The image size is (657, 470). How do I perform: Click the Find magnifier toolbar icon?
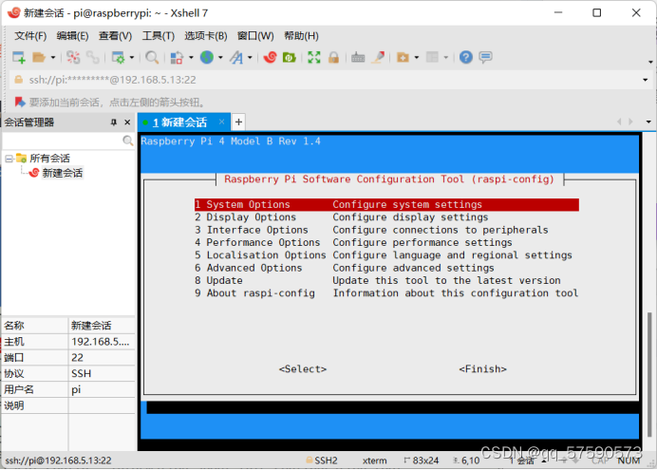152,57
